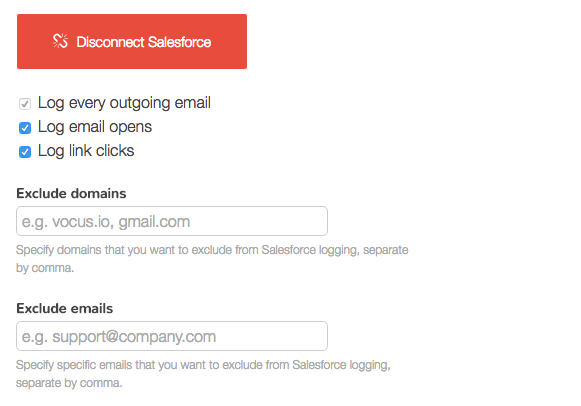Click the blue checkmark beside Log link clicks
This screenshot has width=581, height=406.
pyautogui.click(x=25, y=152)
